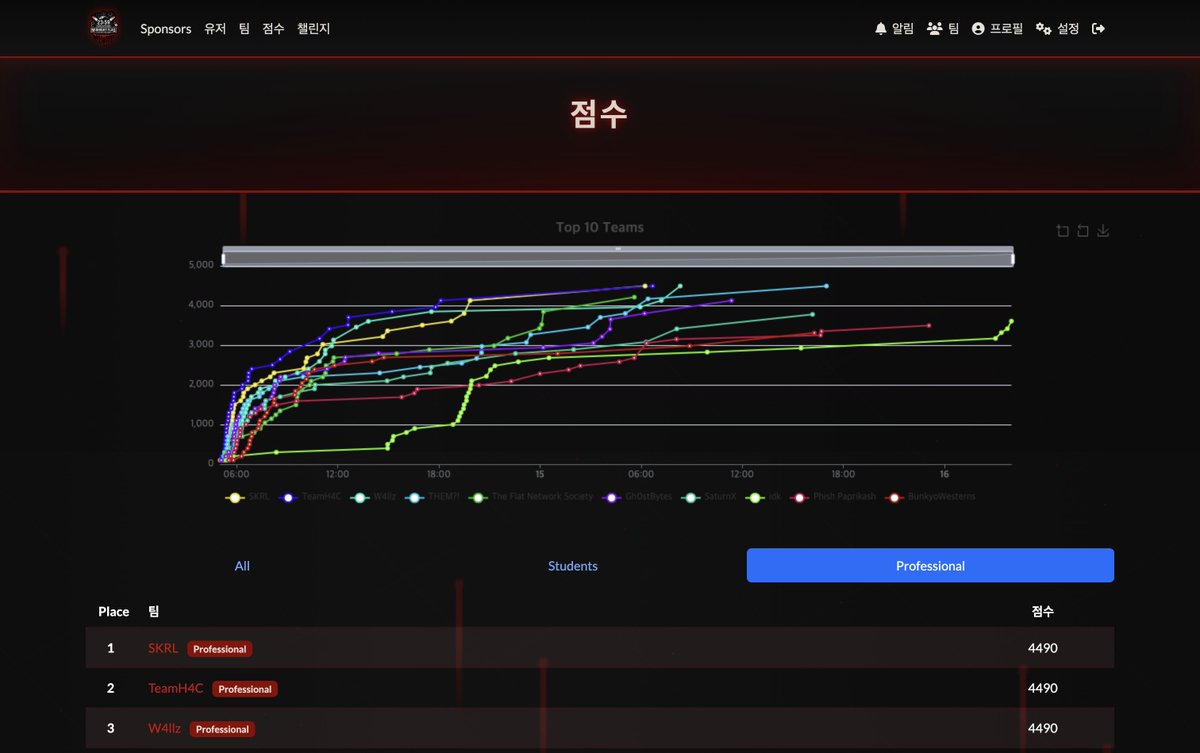Open the W4llz team link
1200x753 pixels.
164,729
